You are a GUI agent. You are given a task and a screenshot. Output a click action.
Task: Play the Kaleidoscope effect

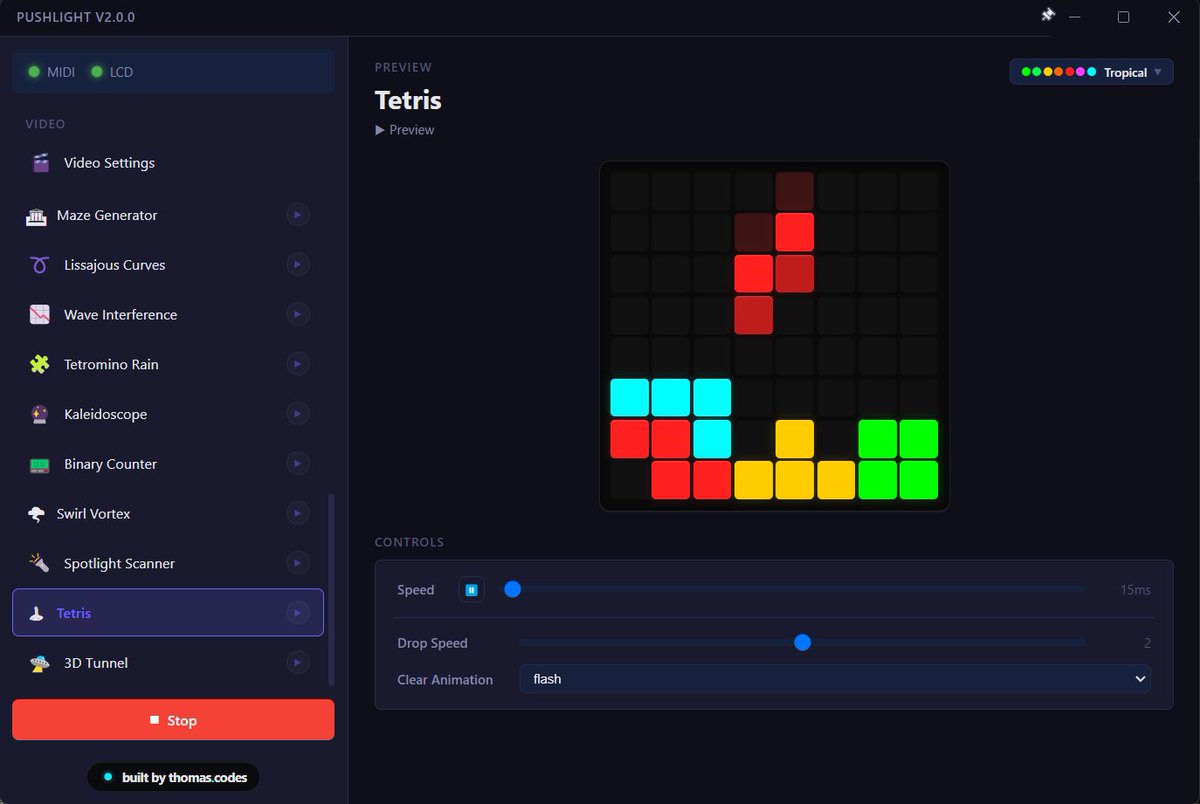click(298, 414)
